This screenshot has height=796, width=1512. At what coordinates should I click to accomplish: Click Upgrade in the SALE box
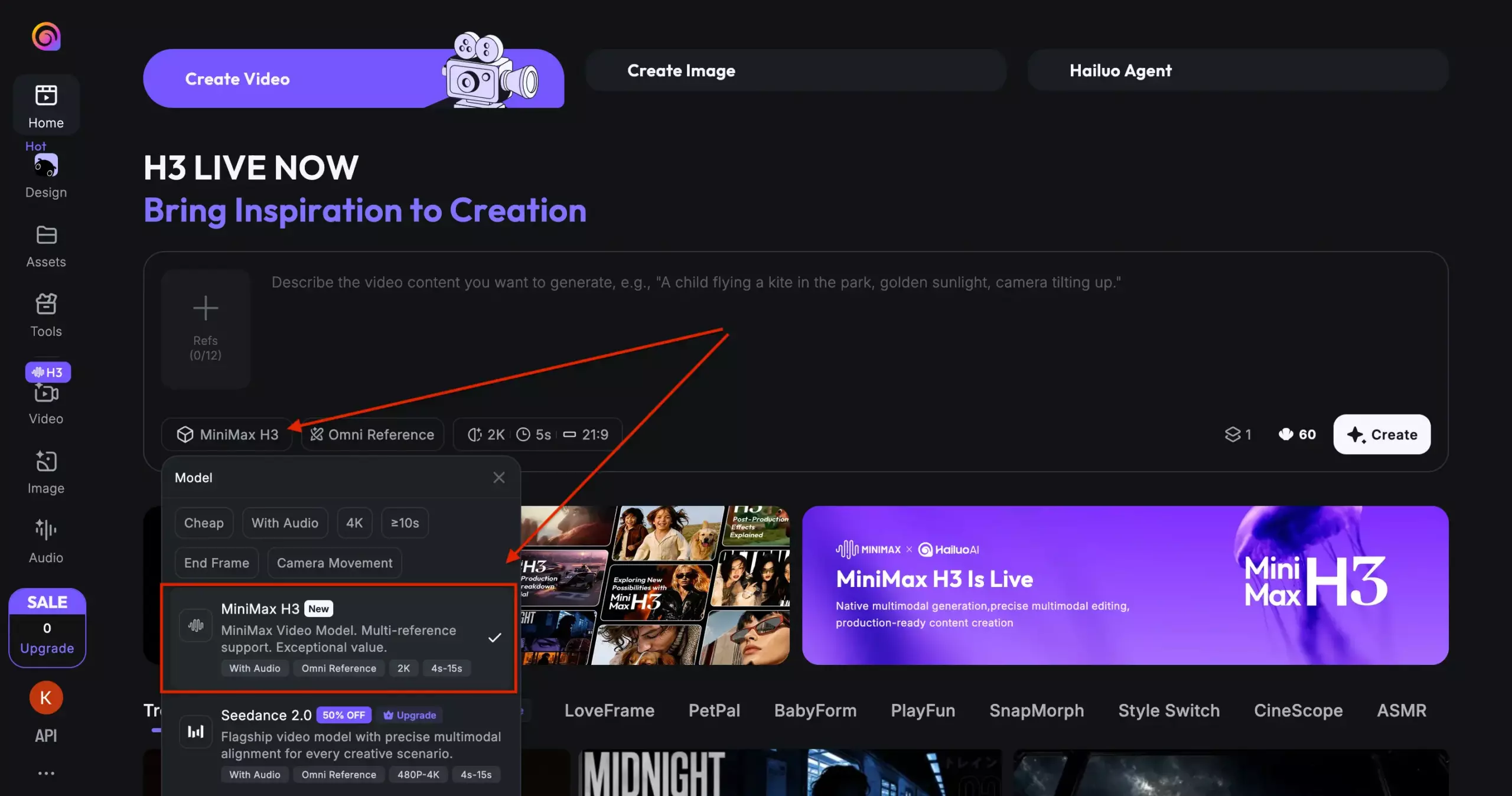[47, 648]
